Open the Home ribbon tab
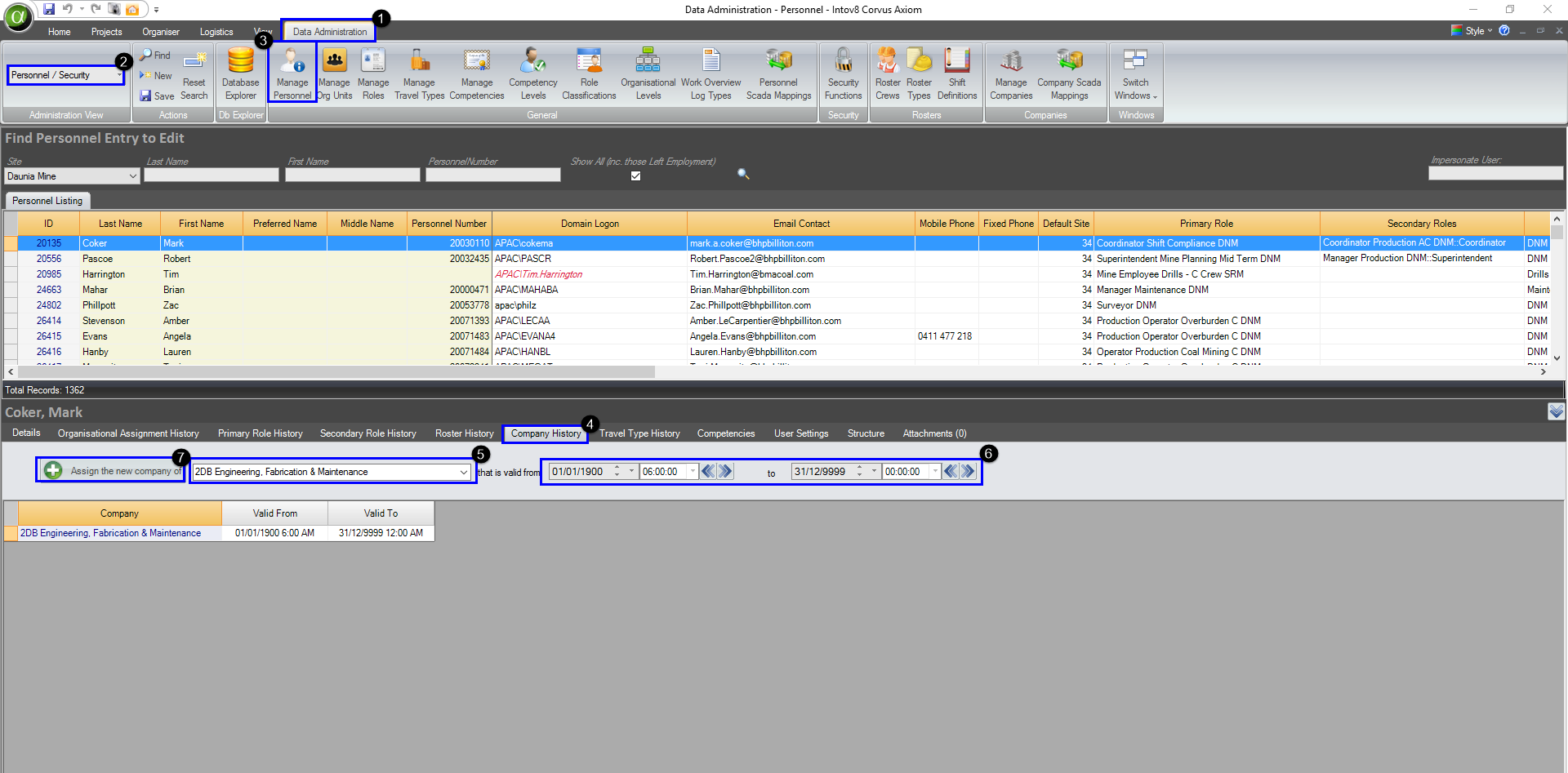This screenshot has height=773, width=1568. [x=59, y=32]
